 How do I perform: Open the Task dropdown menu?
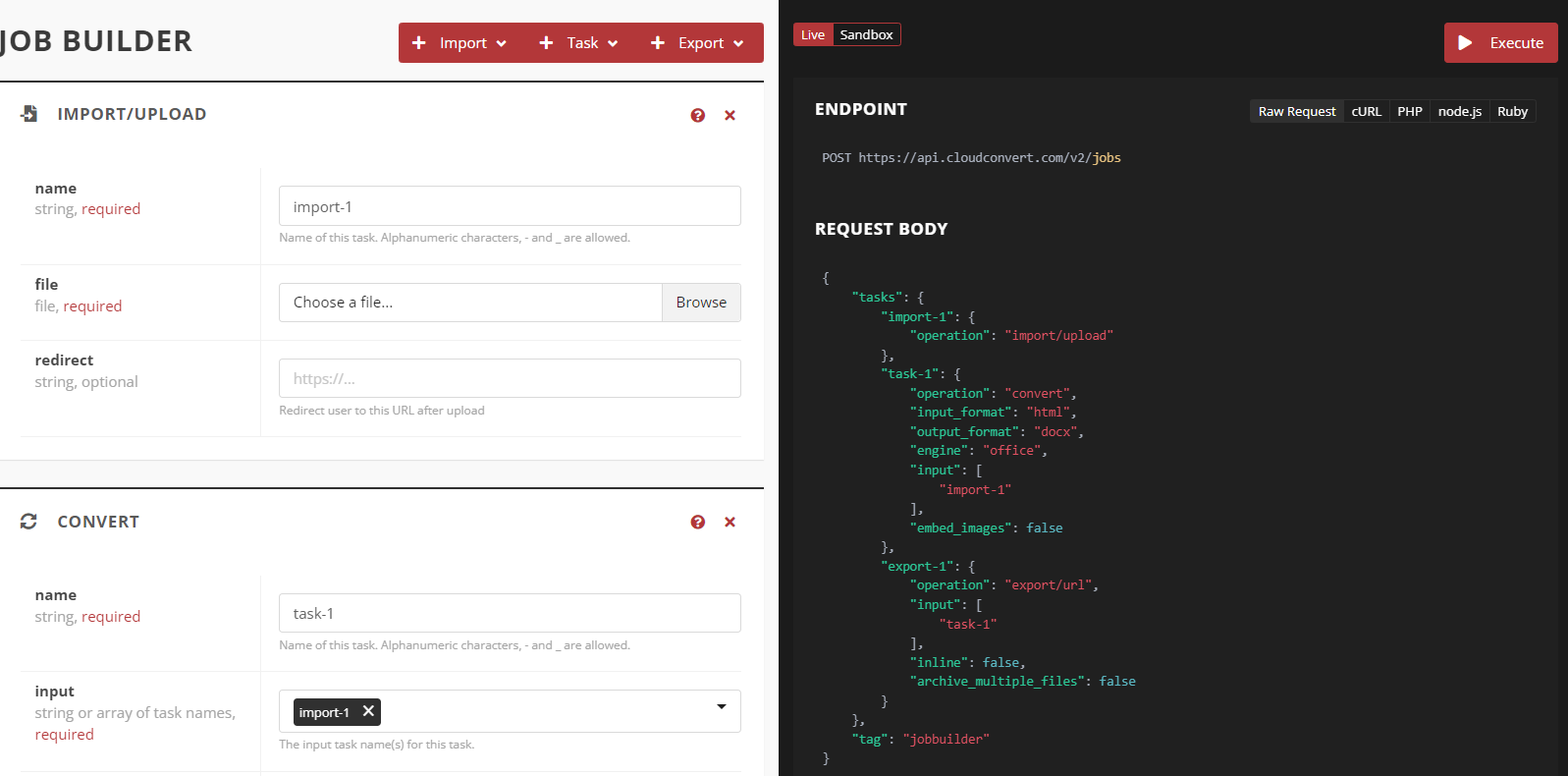579,43
